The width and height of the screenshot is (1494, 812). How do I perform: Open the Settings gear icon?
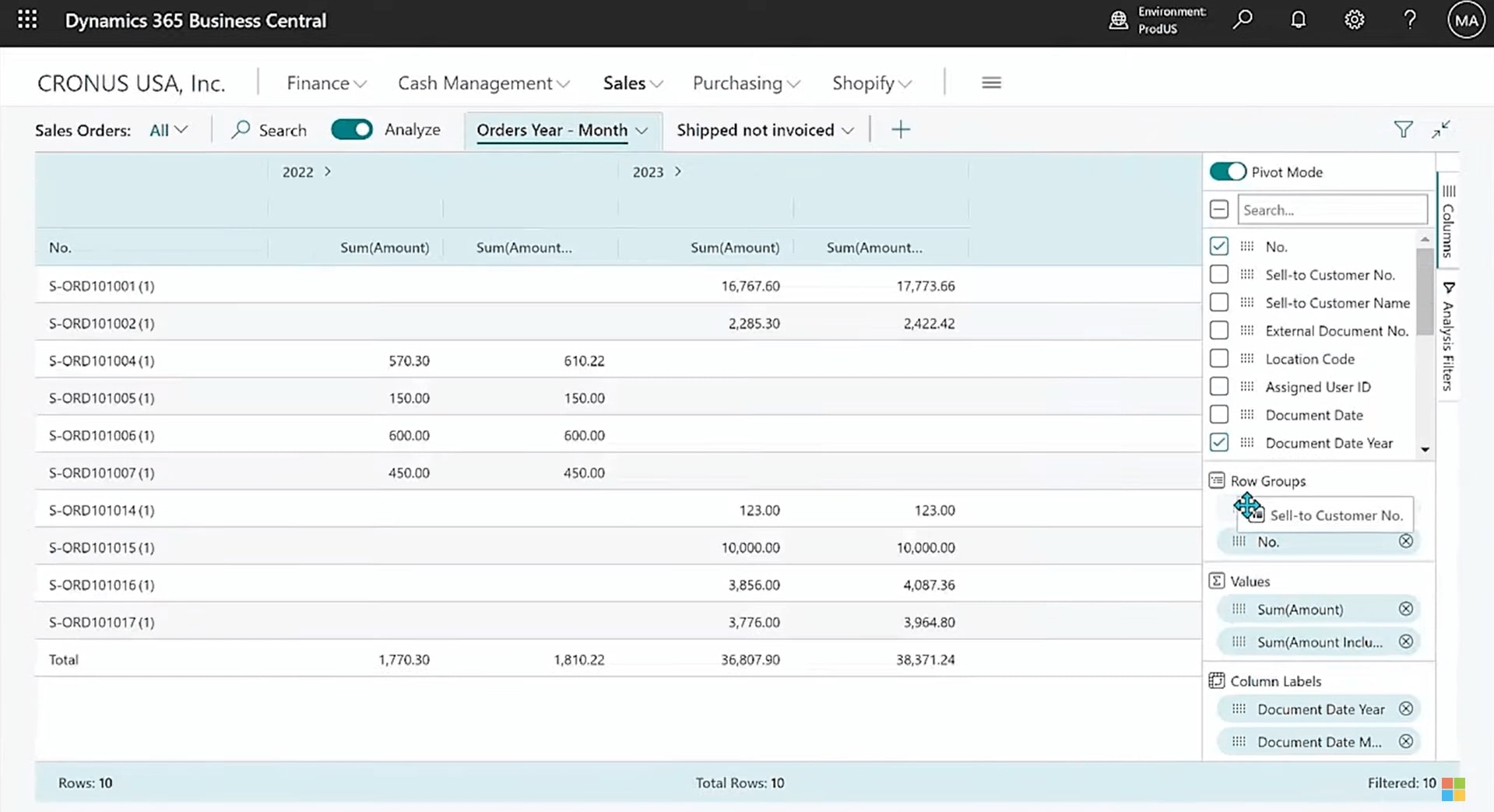[x=1354, y=19]
